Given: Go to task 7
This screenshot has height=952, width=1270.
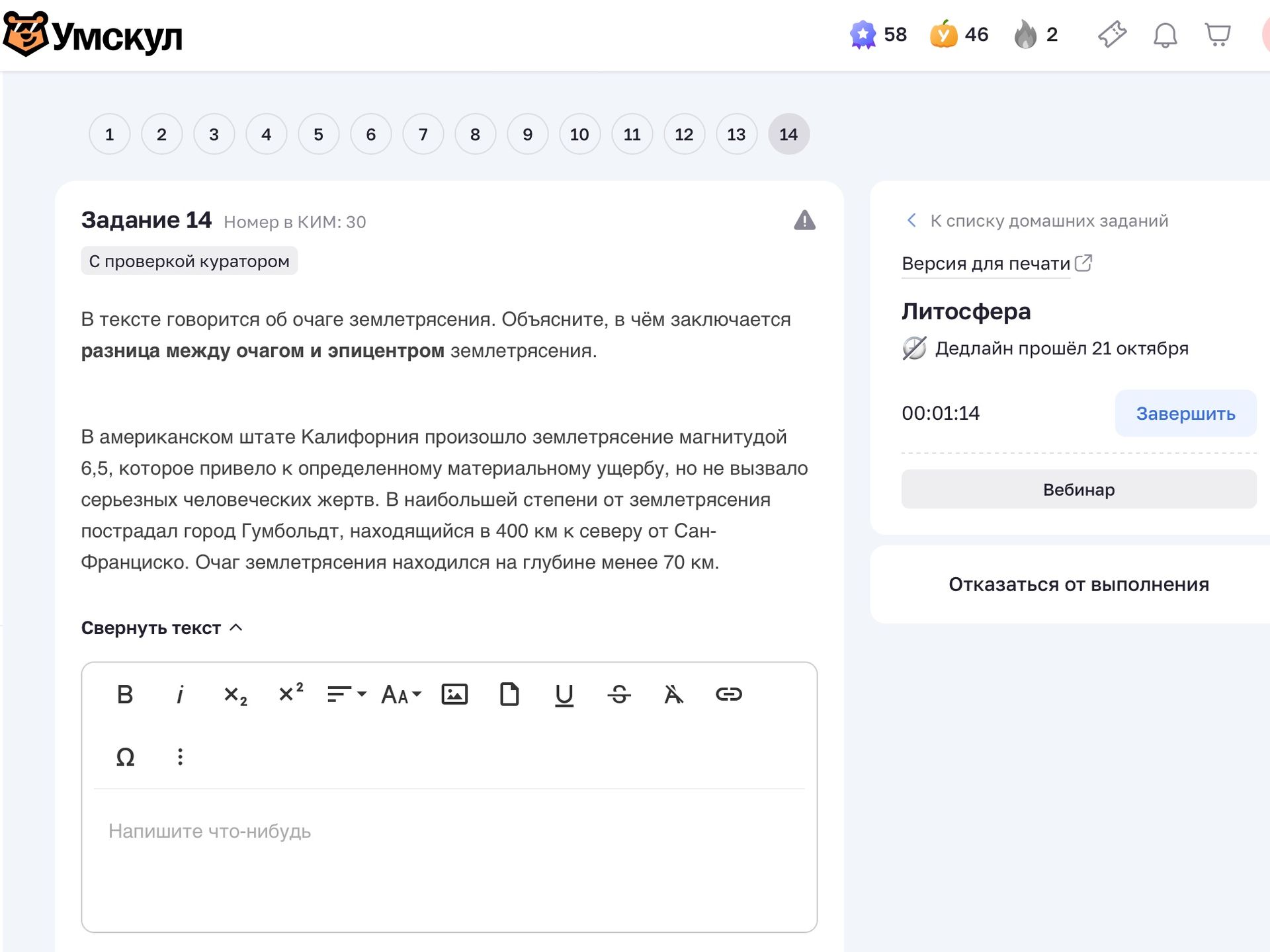Looking at the screenshot, I should point(423,134).
